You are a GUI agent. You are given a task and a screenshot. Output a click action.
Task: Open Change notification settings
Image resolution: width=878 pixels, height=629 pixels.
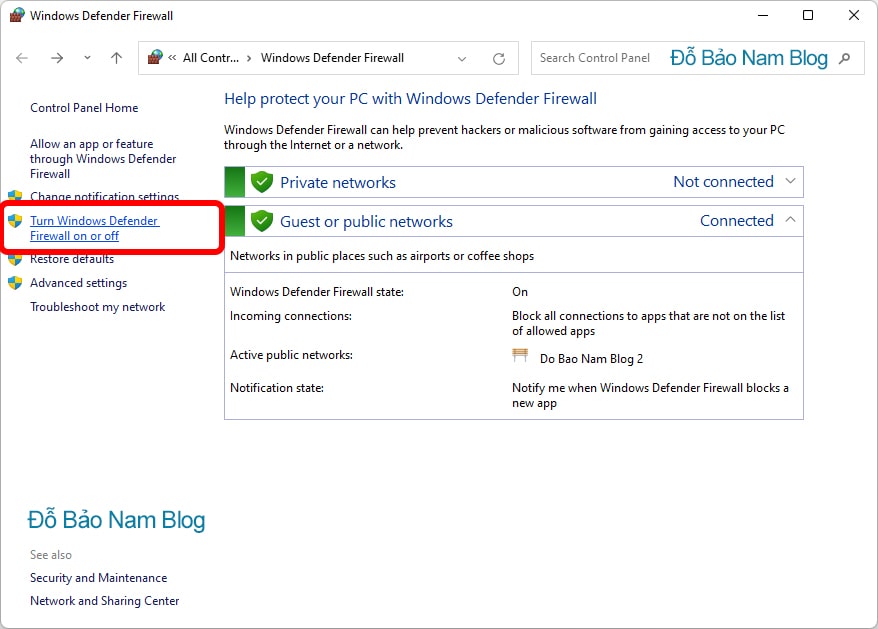coord(105,197)
